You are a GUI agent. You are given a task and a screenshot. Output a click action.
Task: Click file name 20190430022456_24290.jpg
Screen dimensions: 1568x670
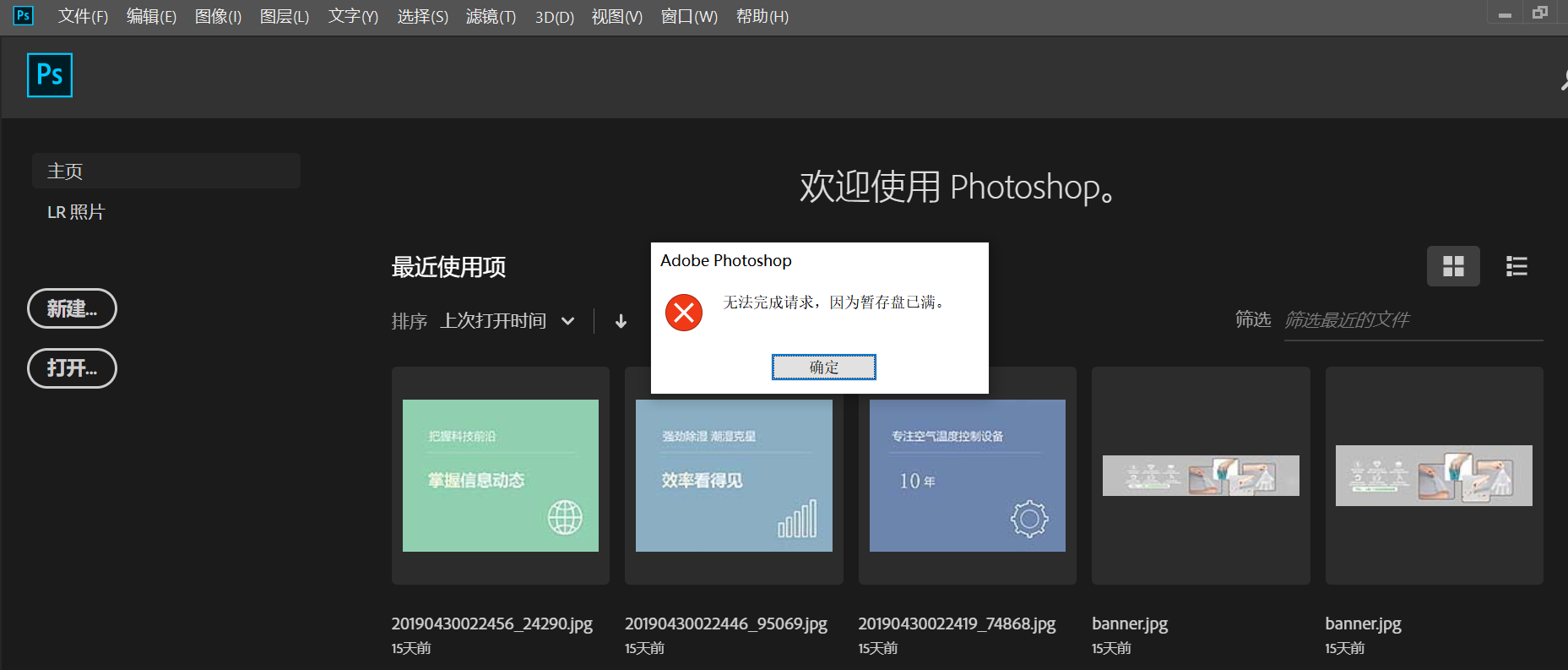pos(491,624)
